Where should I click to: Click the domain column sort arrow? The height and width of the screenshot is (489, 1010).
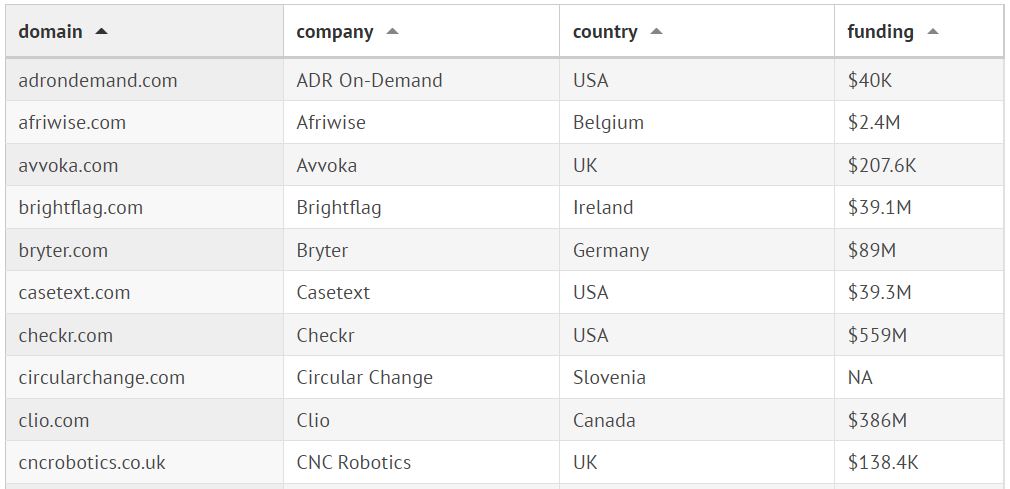click(101, 32)
